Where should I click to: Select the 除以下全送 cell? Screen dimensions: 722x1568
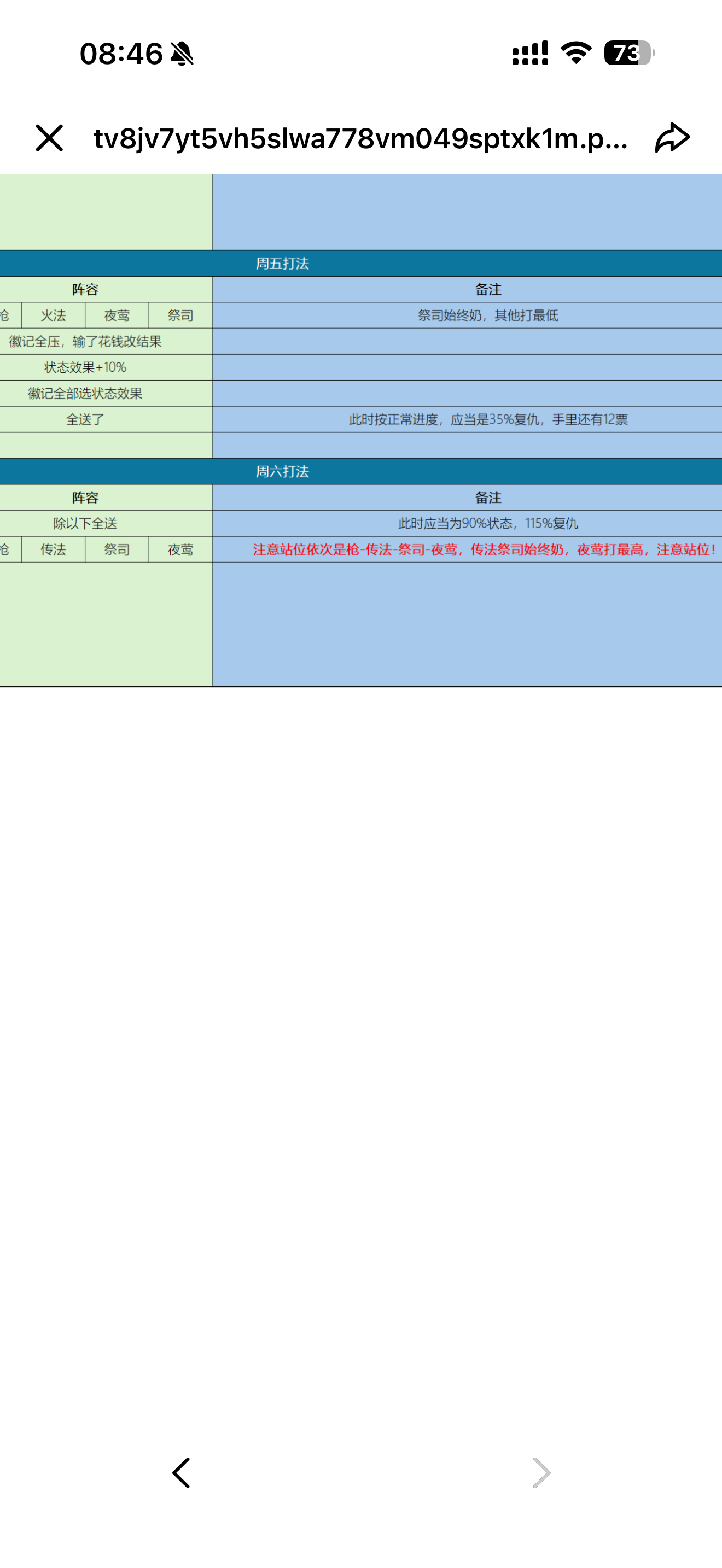85,523
